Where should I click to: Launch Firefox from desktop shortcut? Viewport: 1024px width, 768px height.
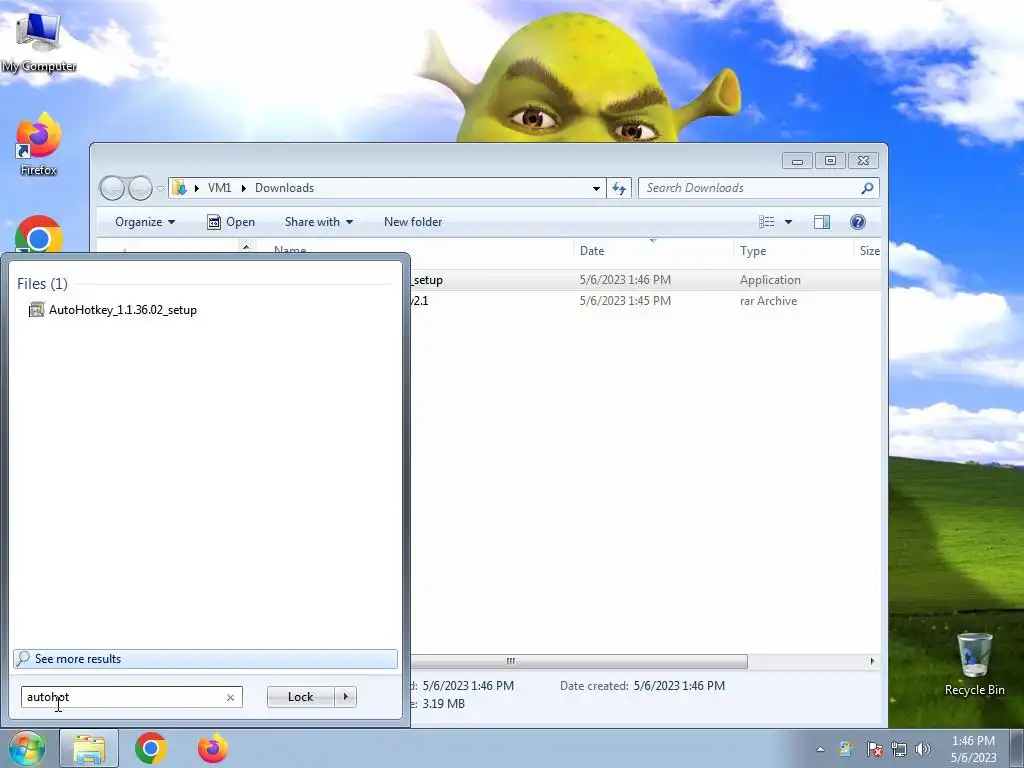pos(38,144)
